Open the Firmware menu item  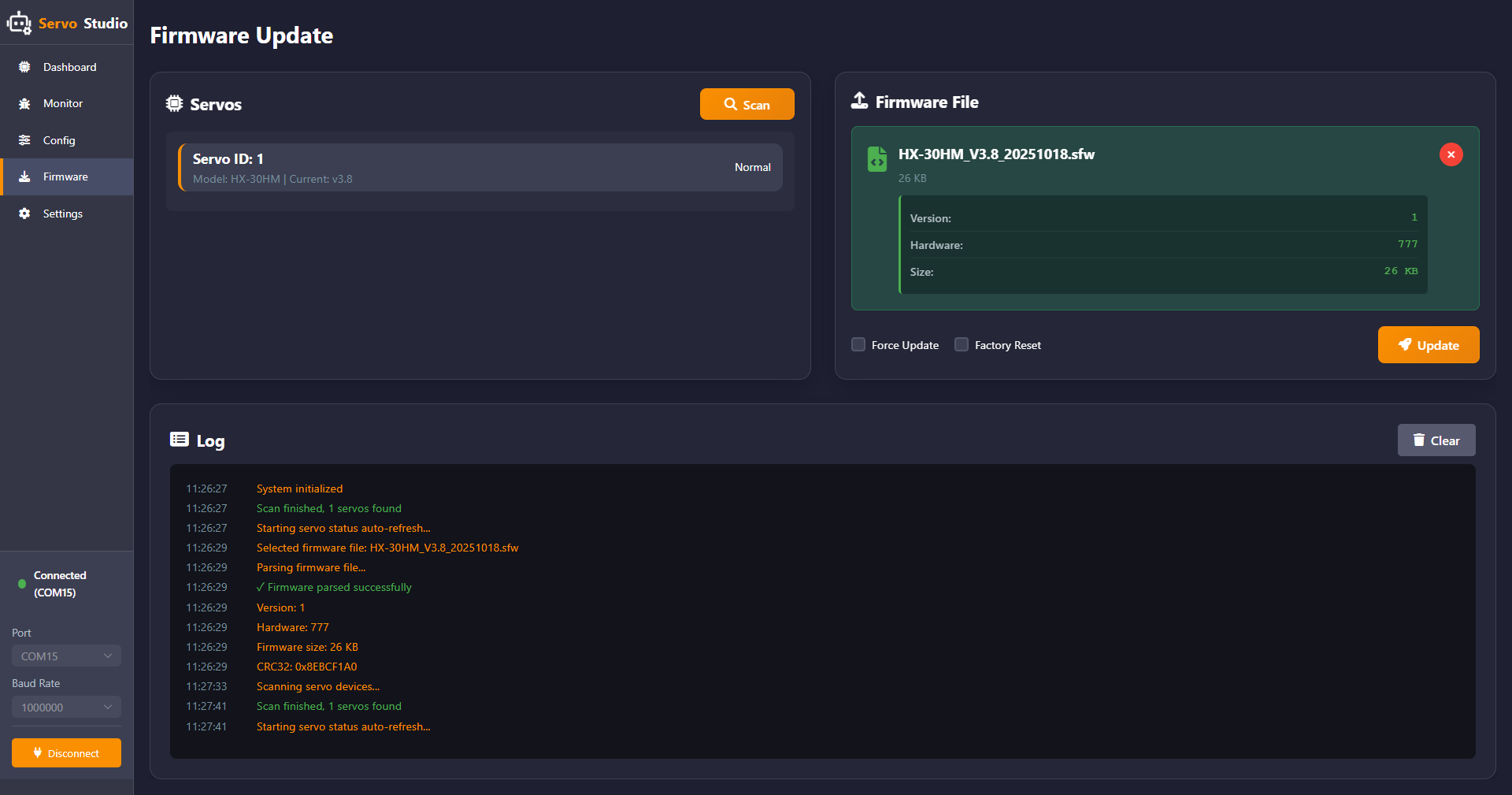tap(67, 176)
